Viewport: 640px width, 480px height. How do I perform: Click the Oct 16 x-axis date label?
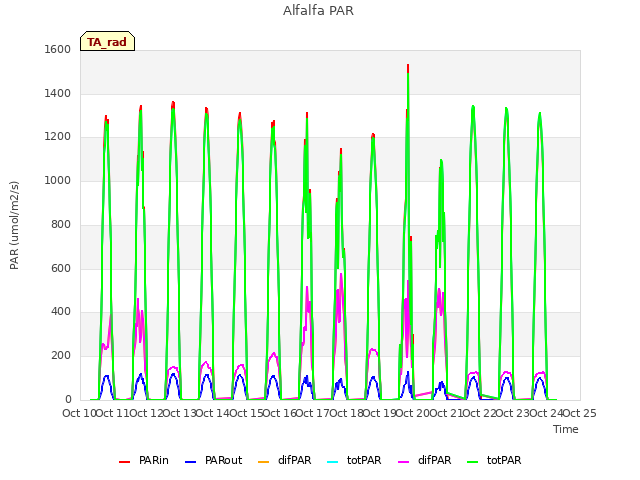coord(279,413)
